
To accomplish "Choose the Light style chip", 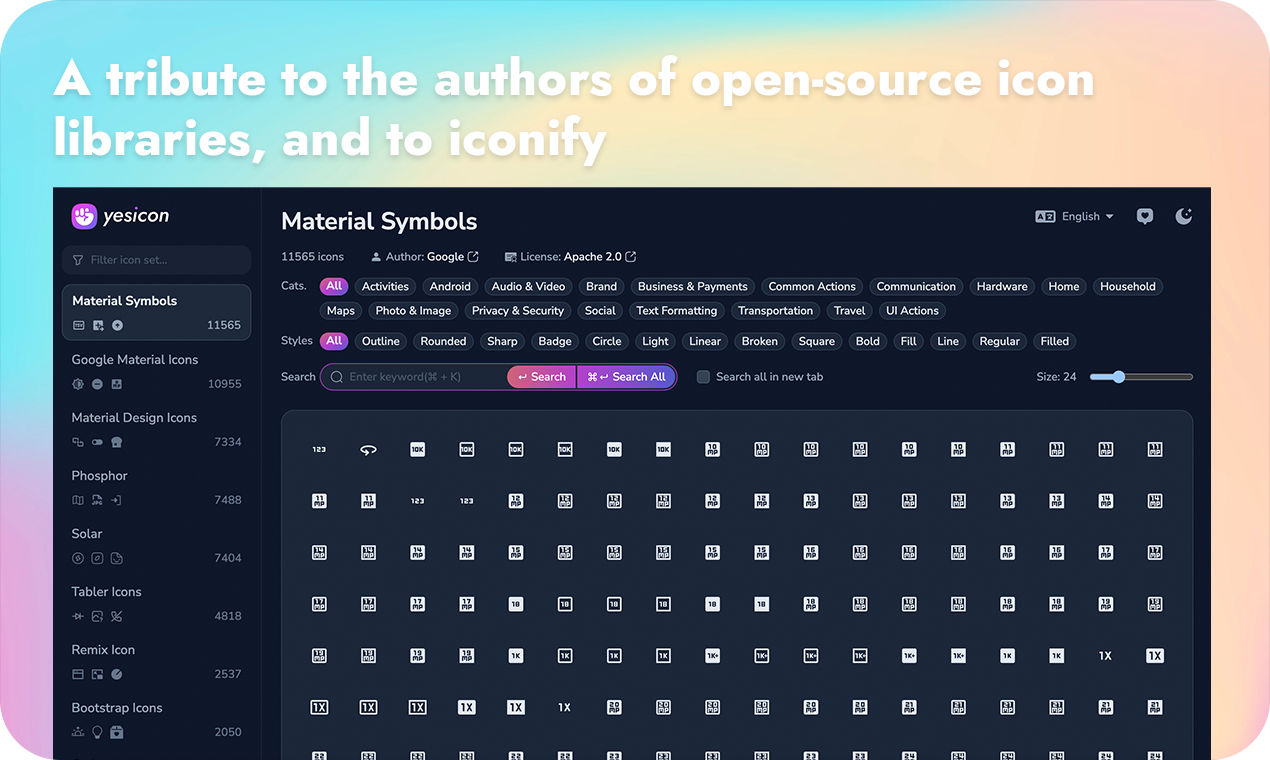I will pyautogui.click(x=655, y=341).
